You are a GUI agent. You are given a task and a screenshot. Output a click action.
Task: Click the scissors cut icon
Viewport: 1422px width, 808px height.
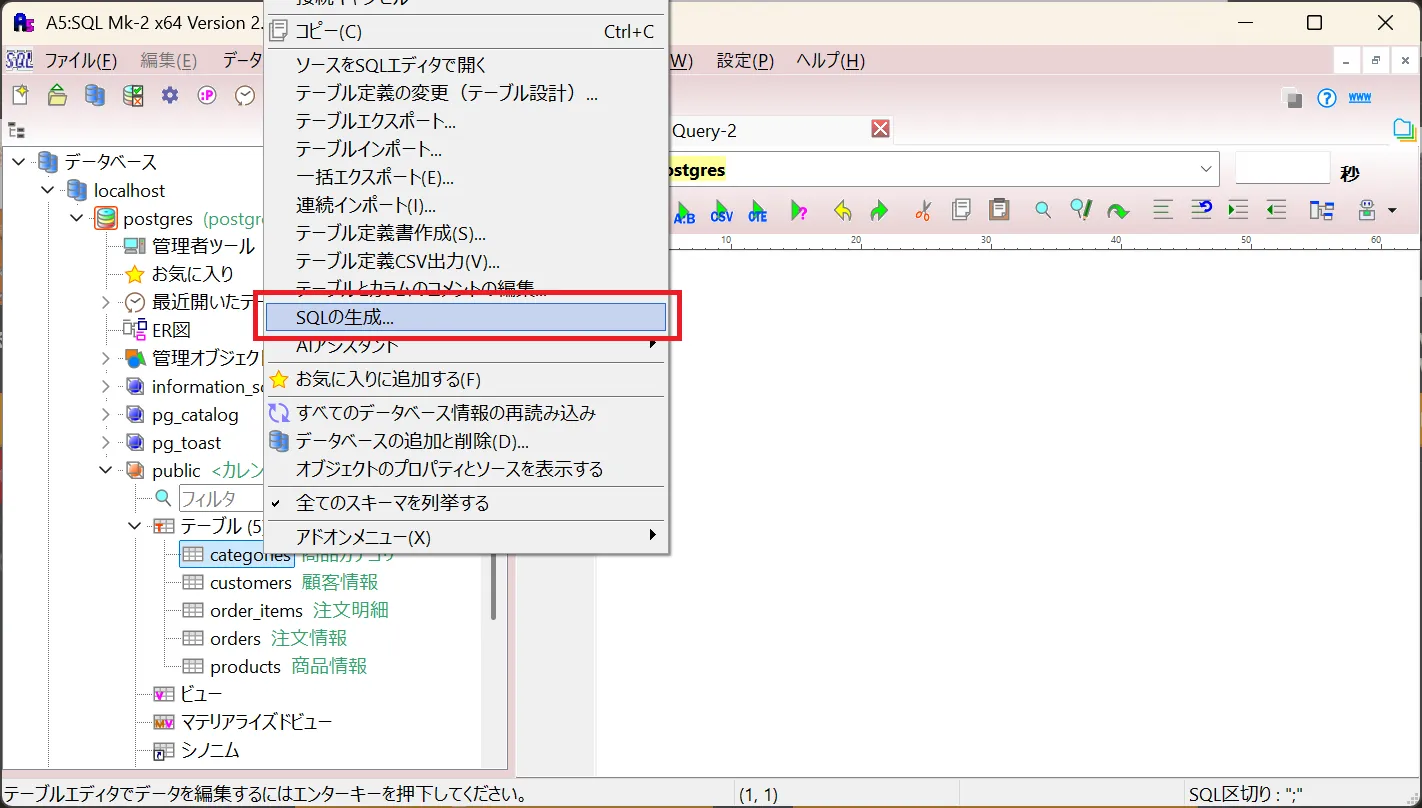922,210
